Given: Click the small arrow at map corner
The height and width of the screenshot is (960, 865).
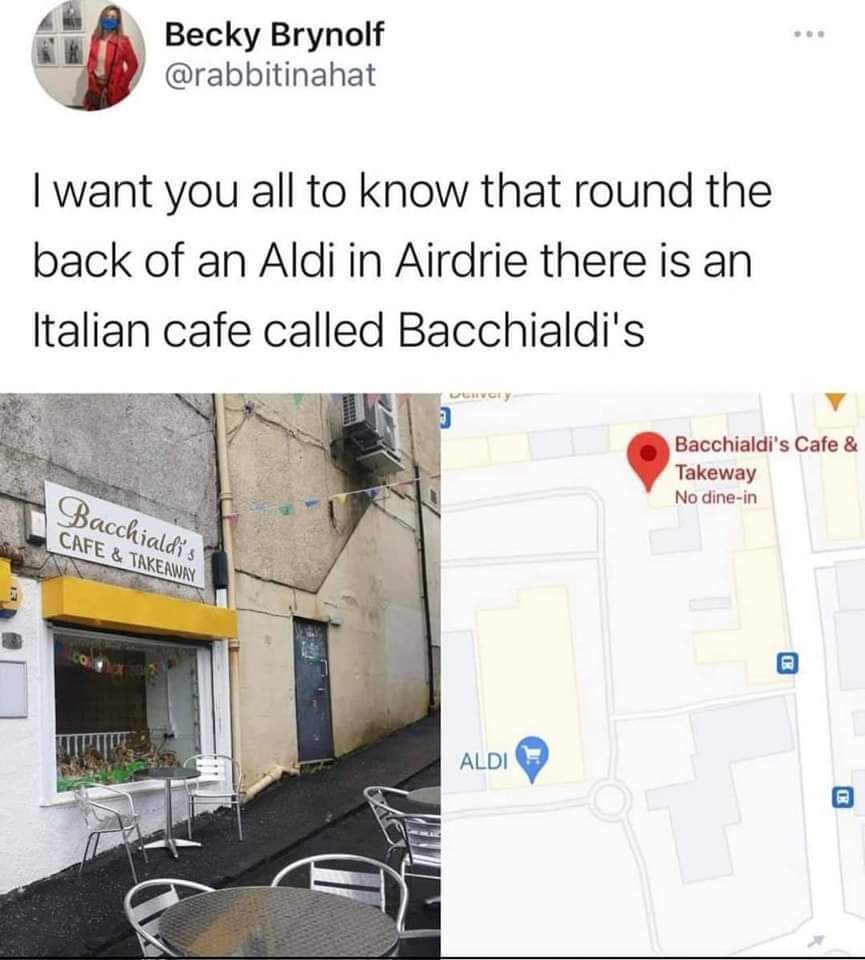Looking at the screenshot, I should click(x=817, y=939).
